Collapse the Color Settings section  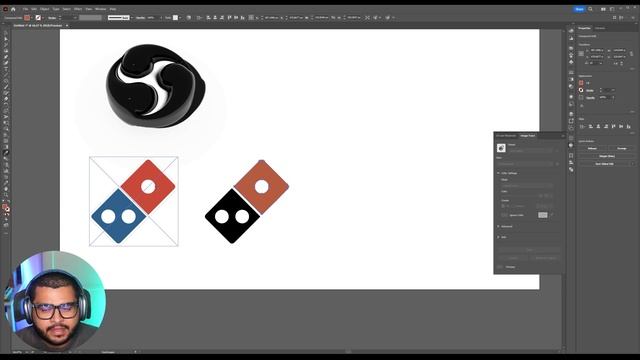(498, 173)
